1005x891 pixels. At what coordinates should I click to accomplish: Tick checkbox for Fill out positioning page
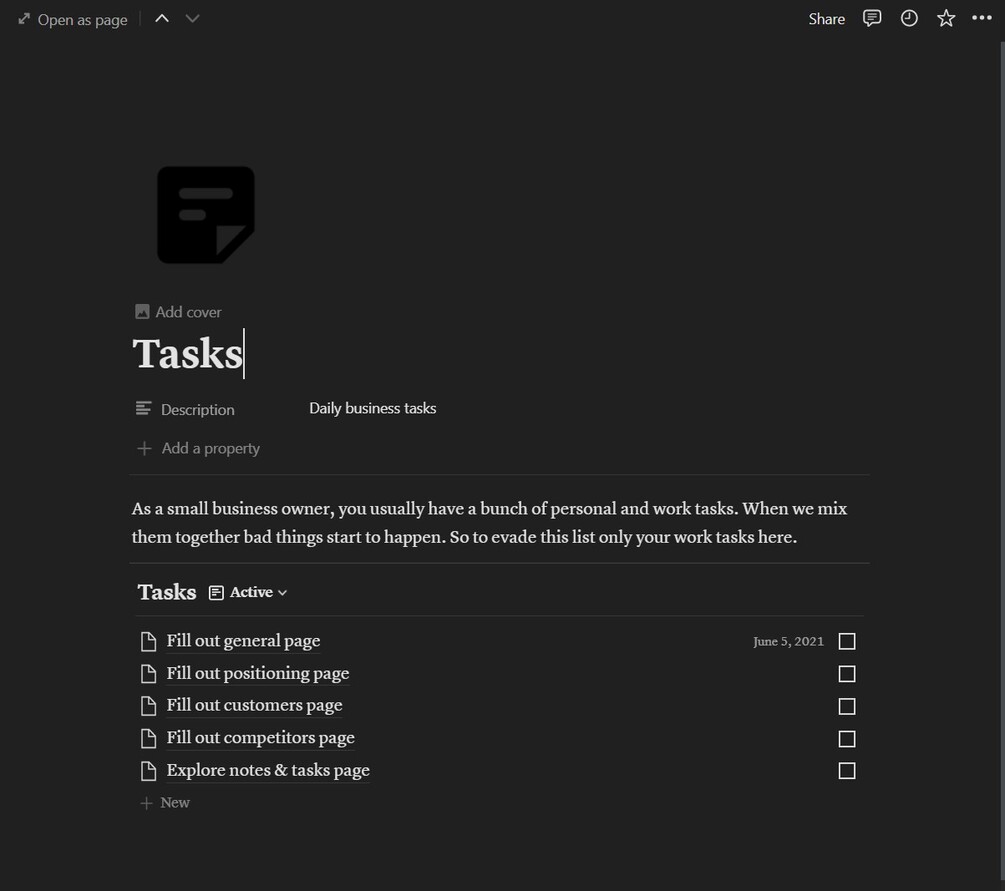(x=847, y=674)
